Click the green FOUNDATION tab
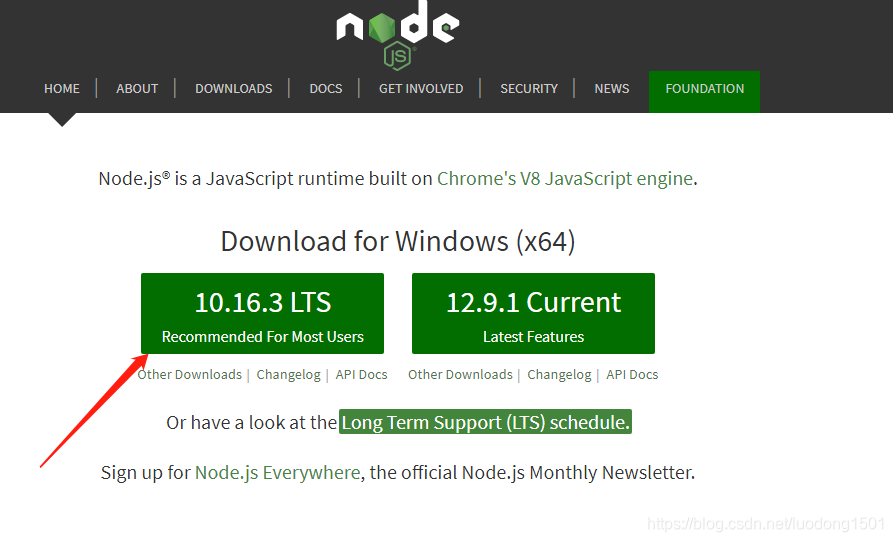893x542 pixels. tap(704, 92)
